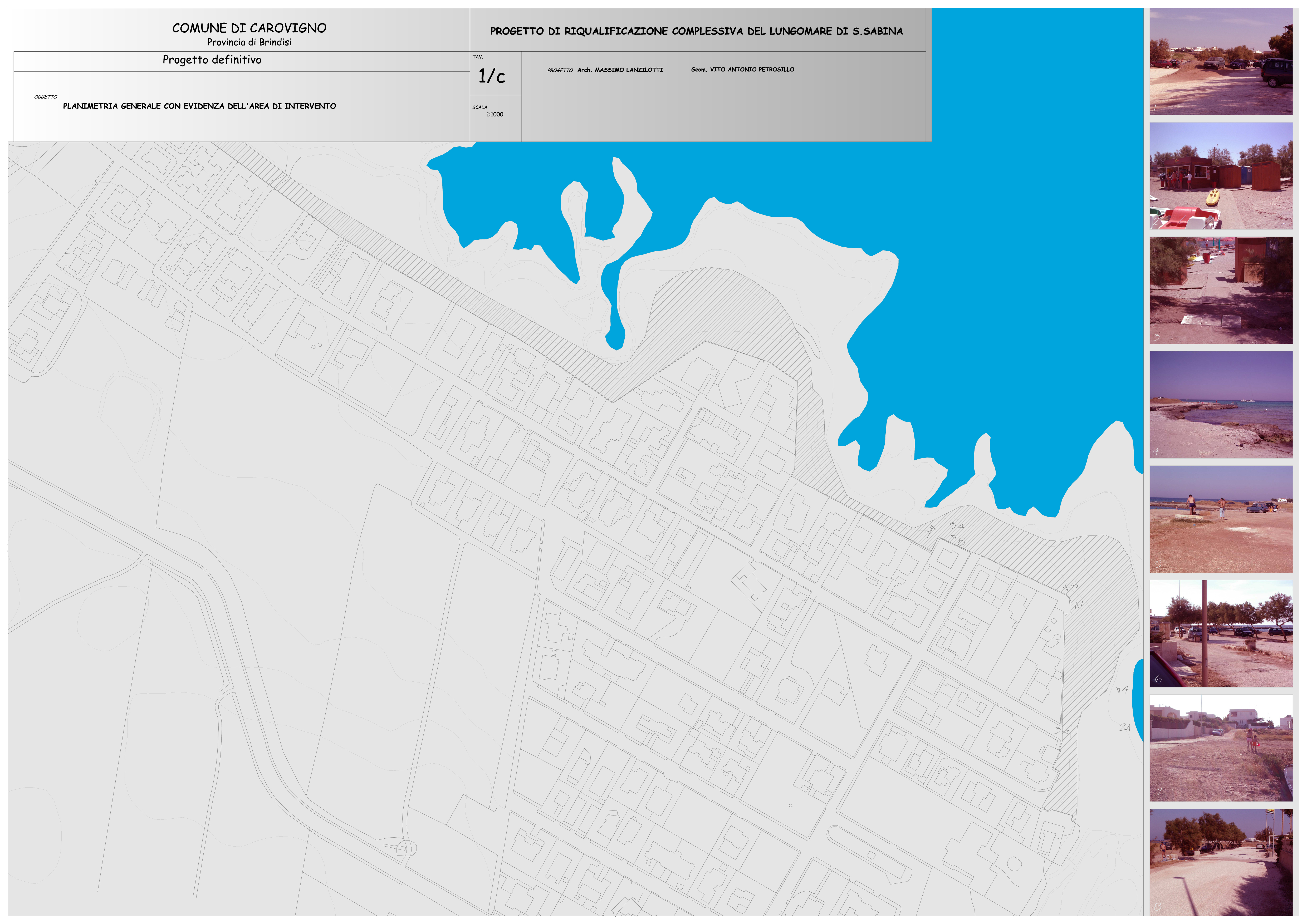The width and height of the screenshot is (1307, 924).
Task: Click photo viewpoint marker 6 on map
Action: (1070, 587)
